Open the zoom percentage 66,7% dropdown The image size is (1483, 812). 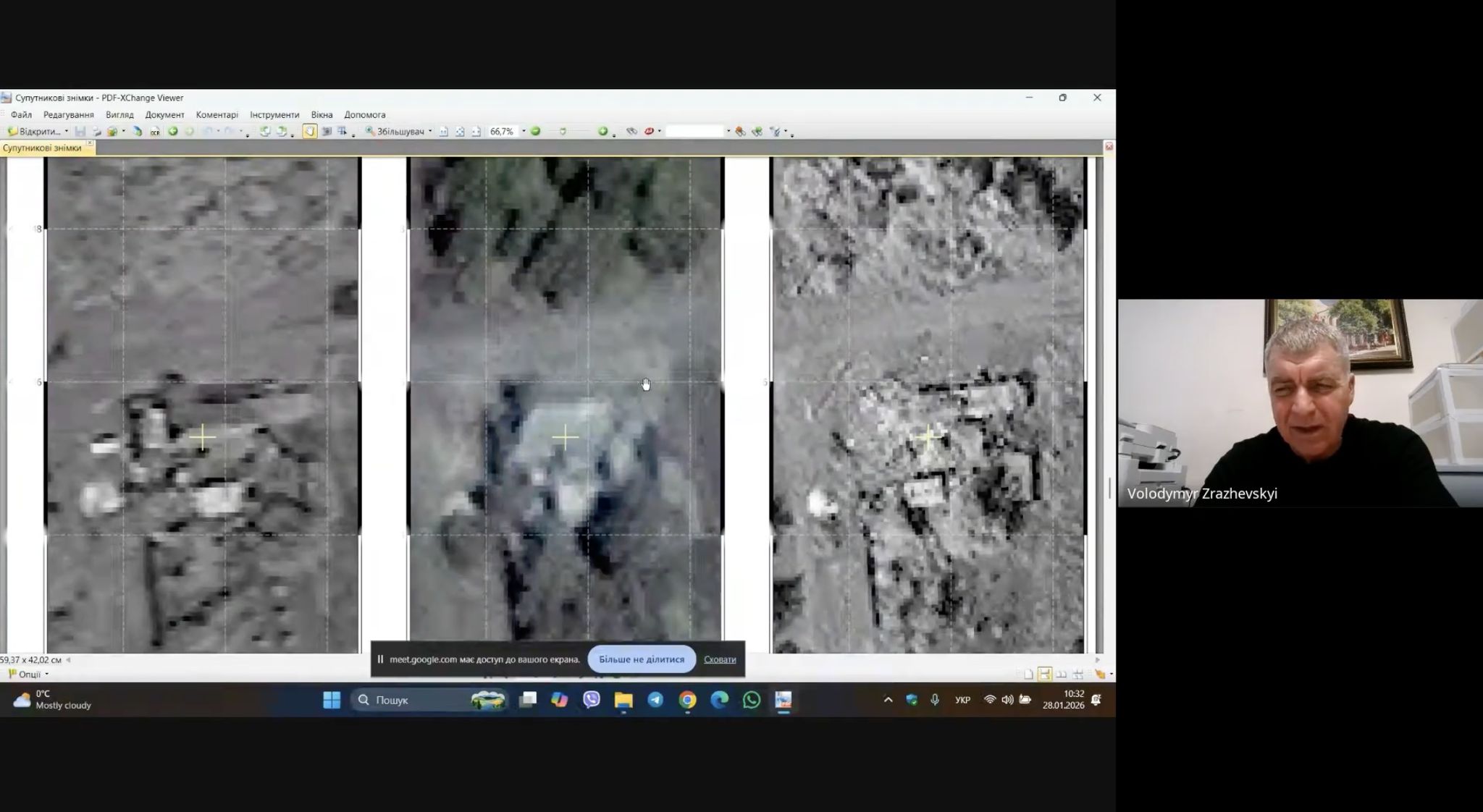point(524,132)
